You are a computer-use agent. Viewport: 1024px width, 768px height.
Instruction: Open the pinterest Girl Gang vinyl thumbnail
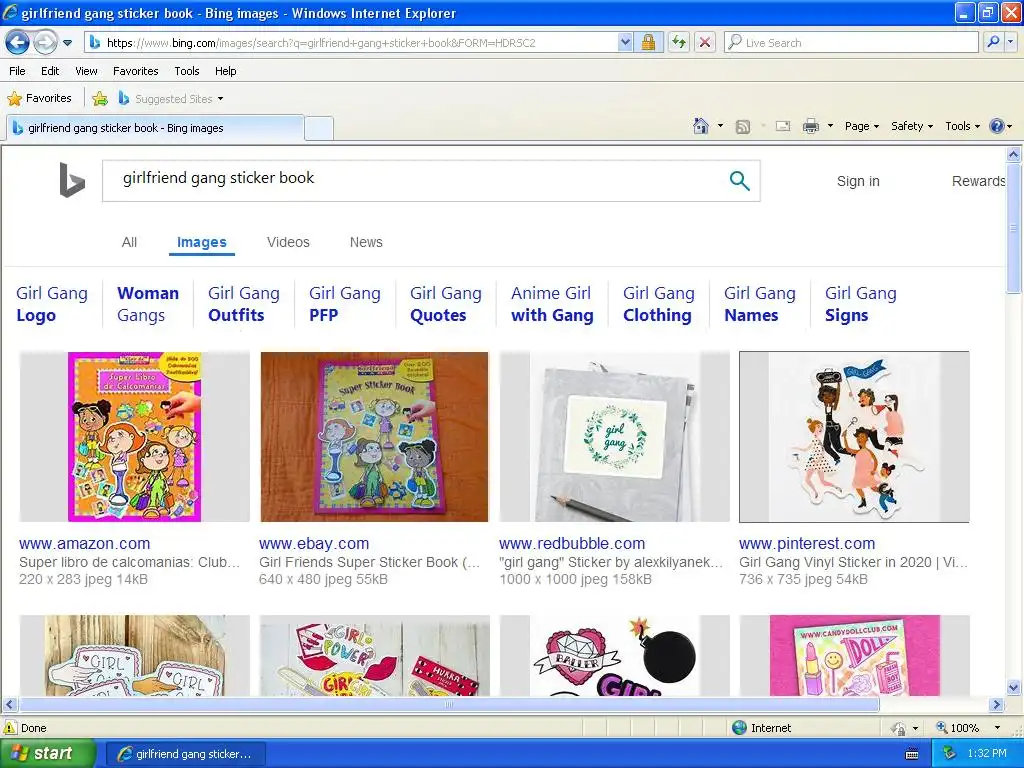tap(854, 437)
